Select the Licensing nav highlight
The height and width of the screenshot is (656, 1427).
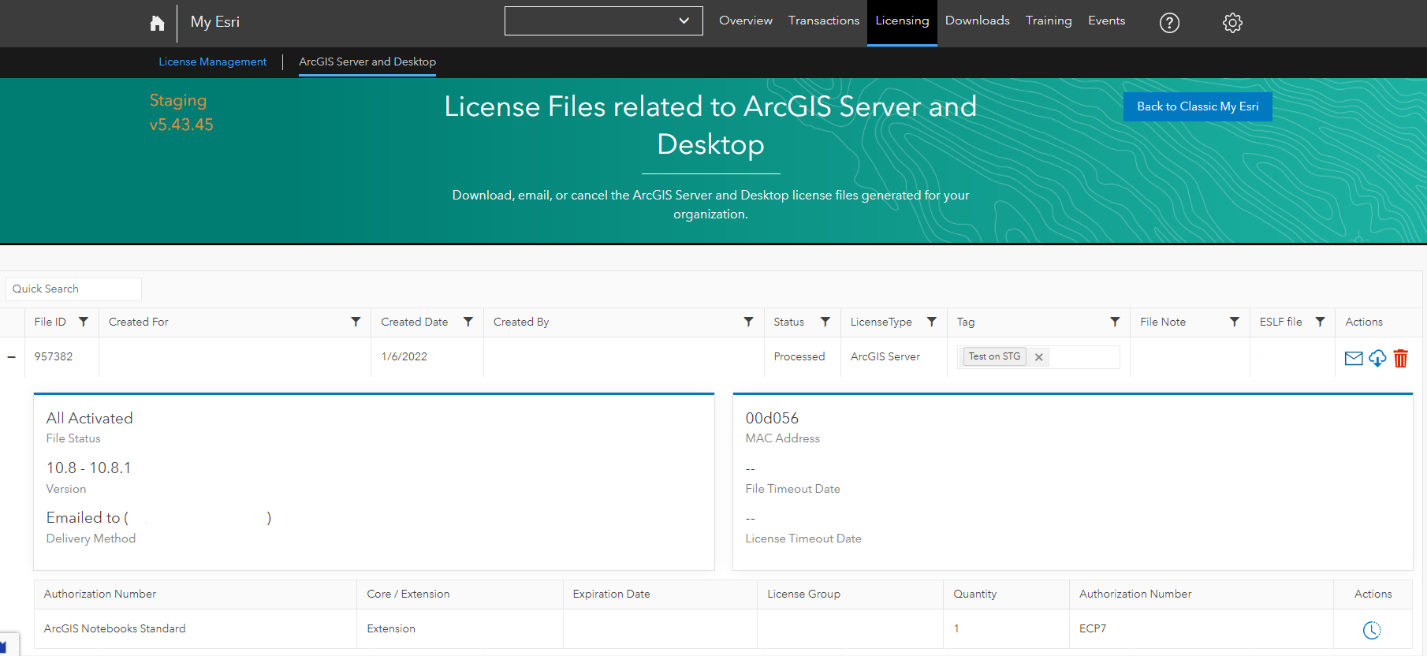901,20
